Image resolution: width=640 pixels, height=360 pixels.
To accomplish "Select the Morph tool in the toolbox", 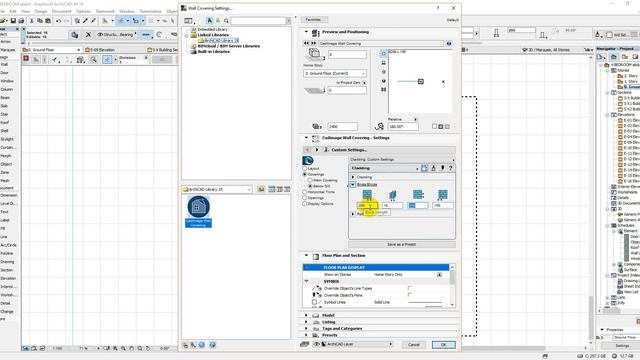I will pos(6,156).
